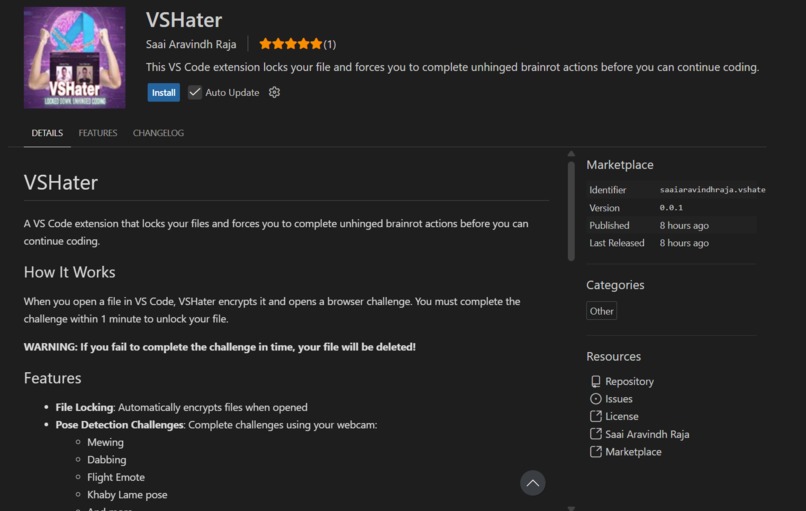The height and width of the screenshot is (511, 806).
Task: Toggle the Auto Update checkbox
Action: pyautogui.click(x=194, y=93)
